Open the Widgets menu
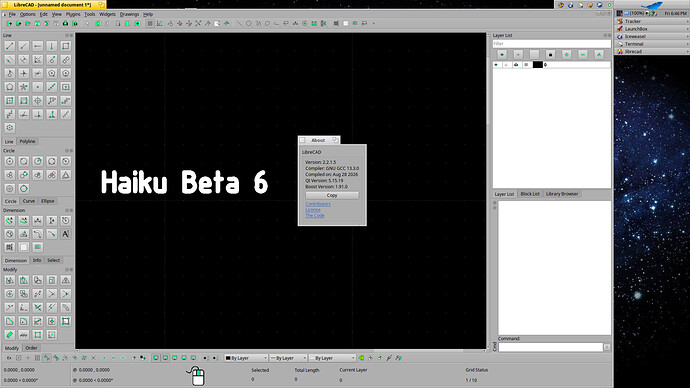 [x=107, y=14]
